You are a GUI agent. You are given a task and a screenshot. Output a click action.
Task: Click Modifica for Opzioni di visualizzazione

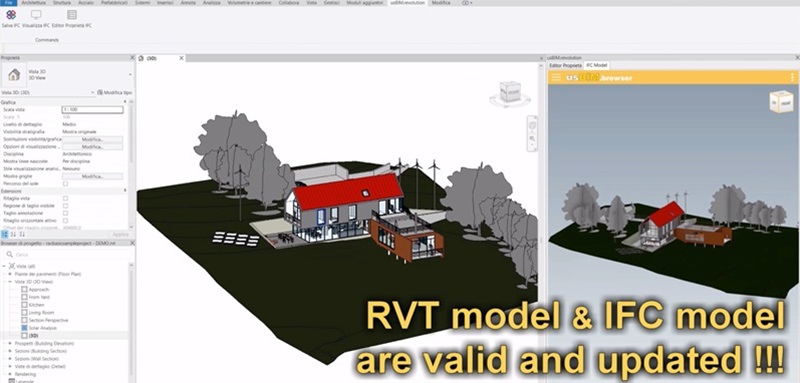[92, 146]
